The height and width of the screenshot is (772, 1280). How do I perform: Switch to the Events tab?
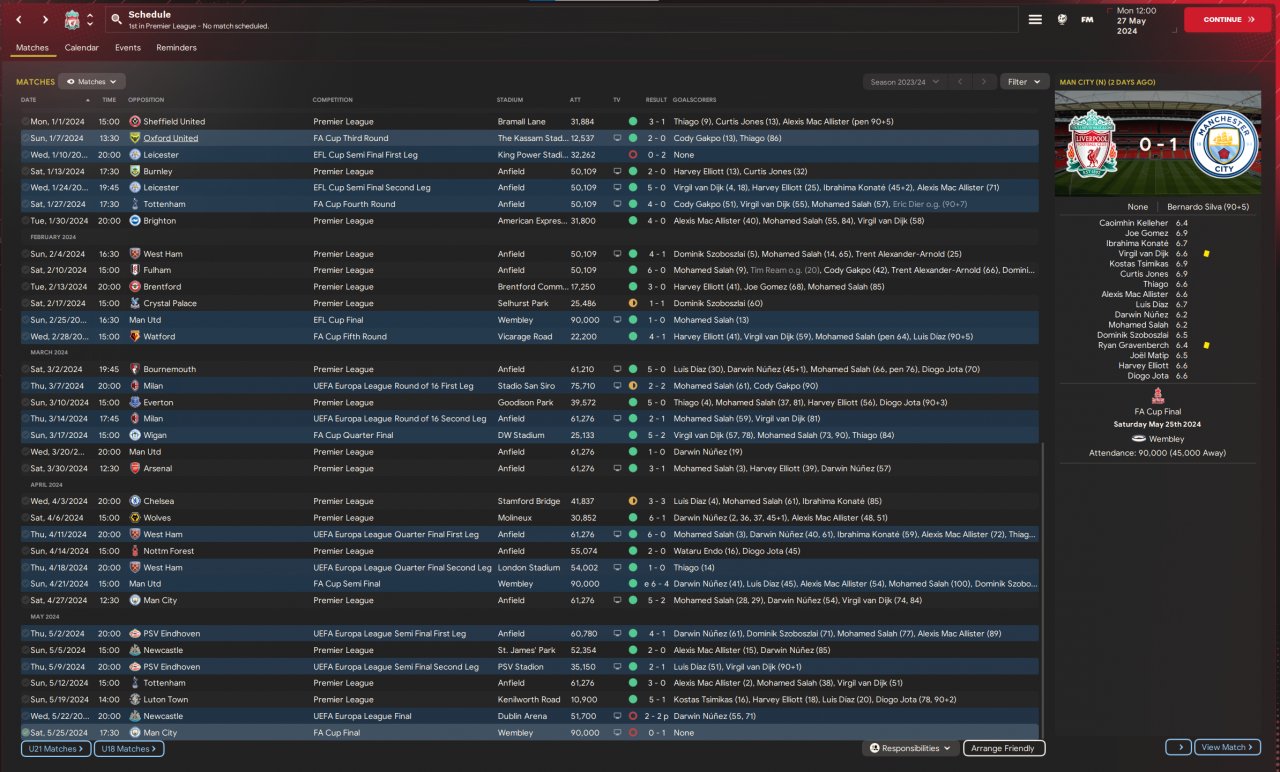[x=128, y=47]
